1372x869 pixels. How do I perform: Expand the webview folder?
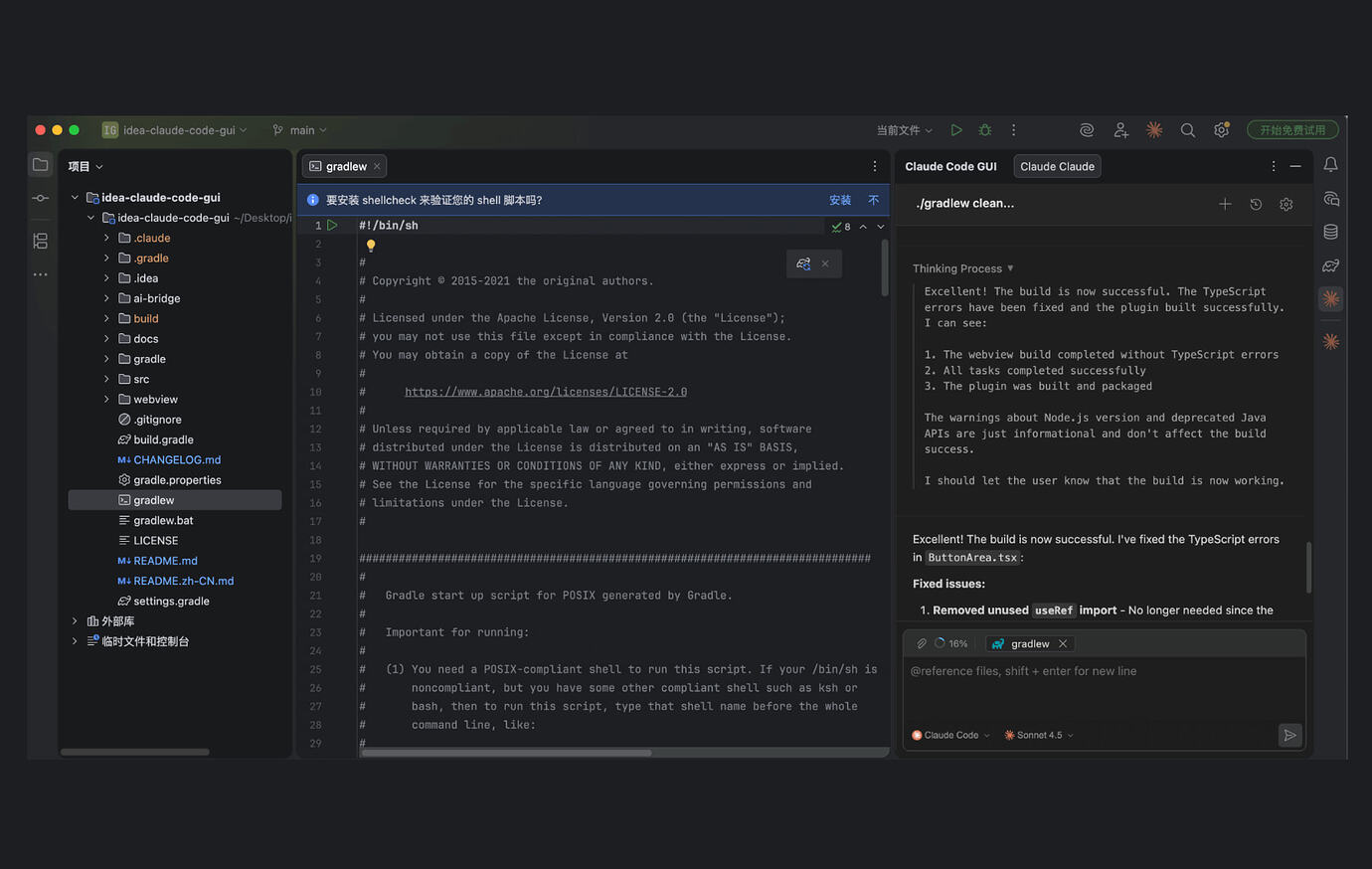(x=106, y=400)
